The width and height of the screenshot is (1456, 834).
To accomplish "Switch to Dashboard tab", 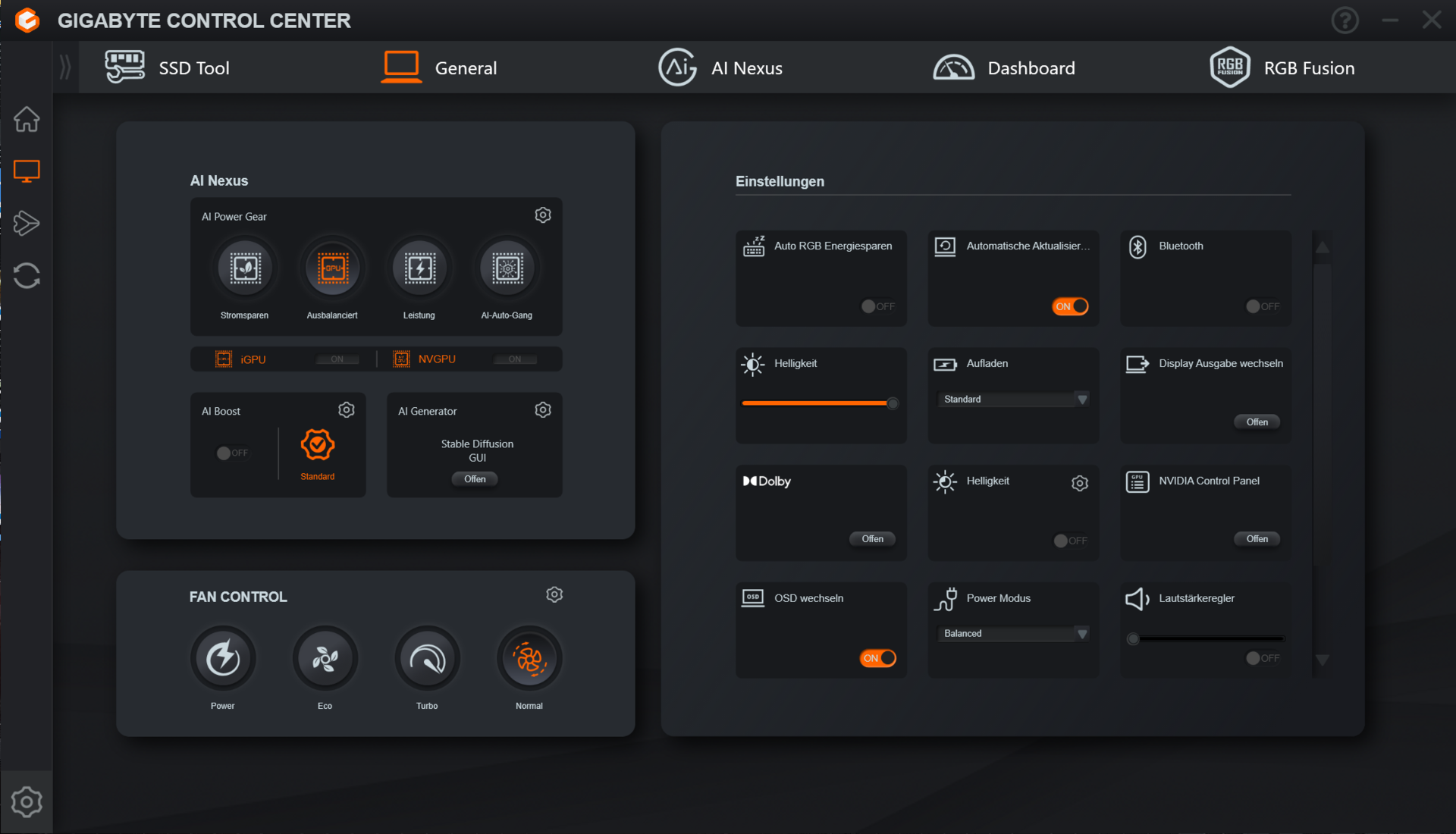I will (1004, 68).
